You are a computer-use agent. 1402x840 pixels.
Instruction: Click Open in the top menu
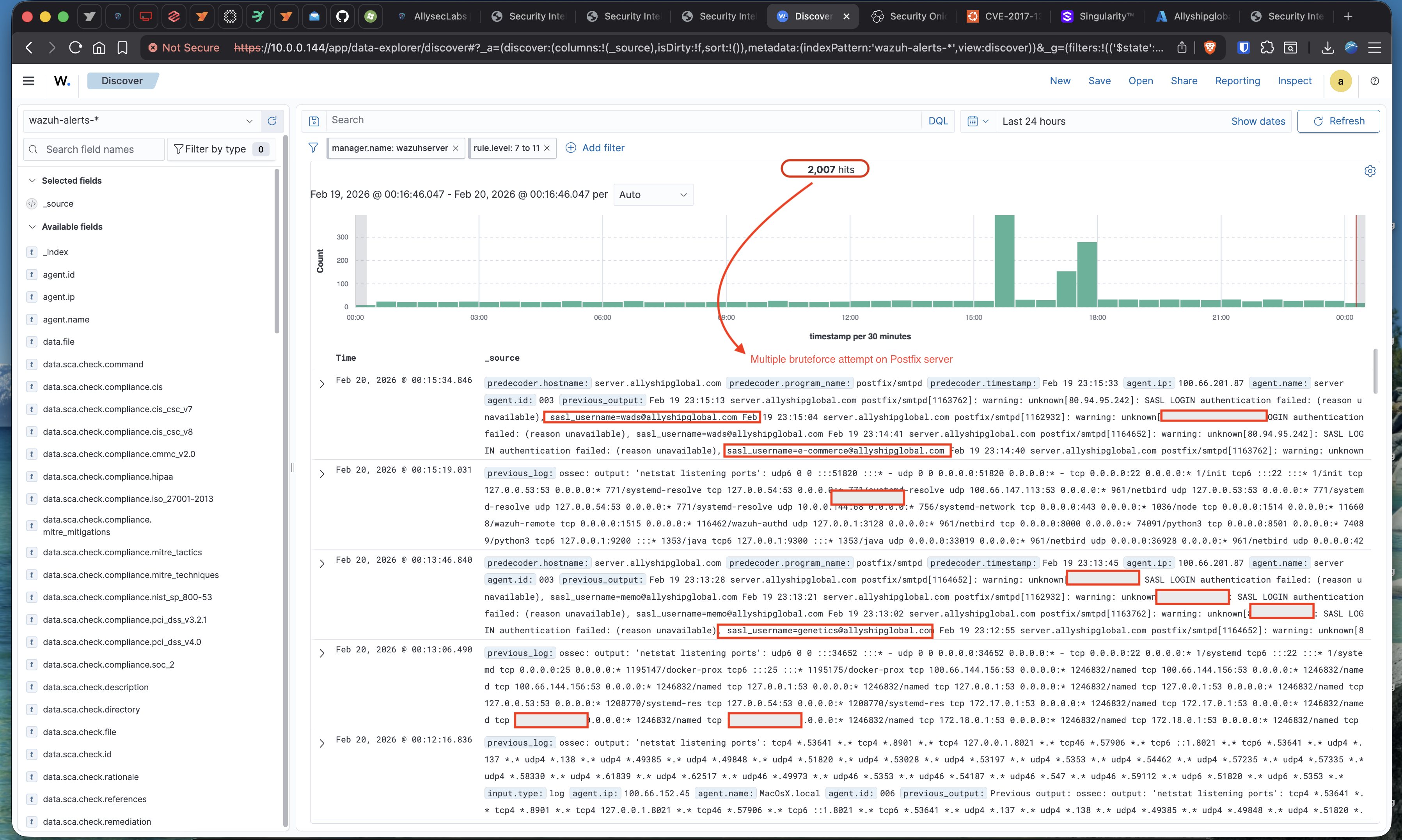pyautogui.click(x=1140, y=81)
